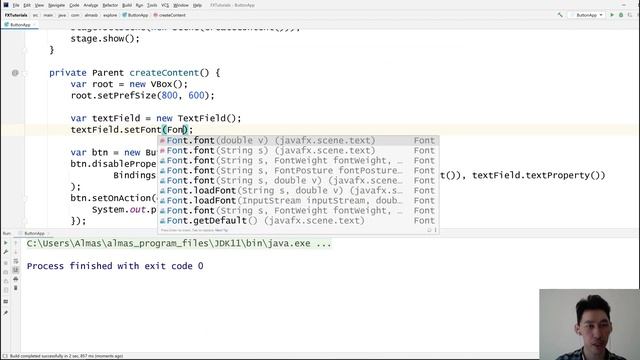Click webcam video thumbnail
This screenshot has width=640, height=360.
coord(589,324)
